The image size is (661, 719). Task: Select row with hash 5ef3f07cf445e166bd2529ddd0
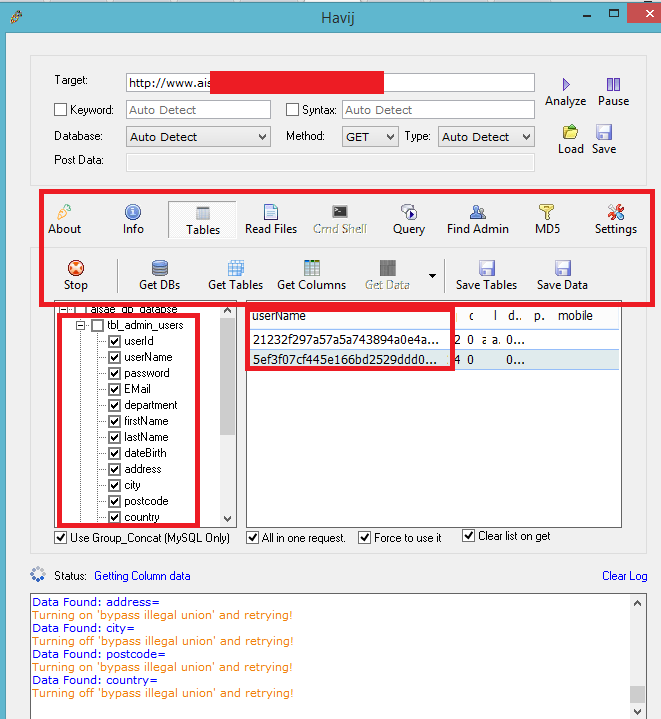click(433, 360)
